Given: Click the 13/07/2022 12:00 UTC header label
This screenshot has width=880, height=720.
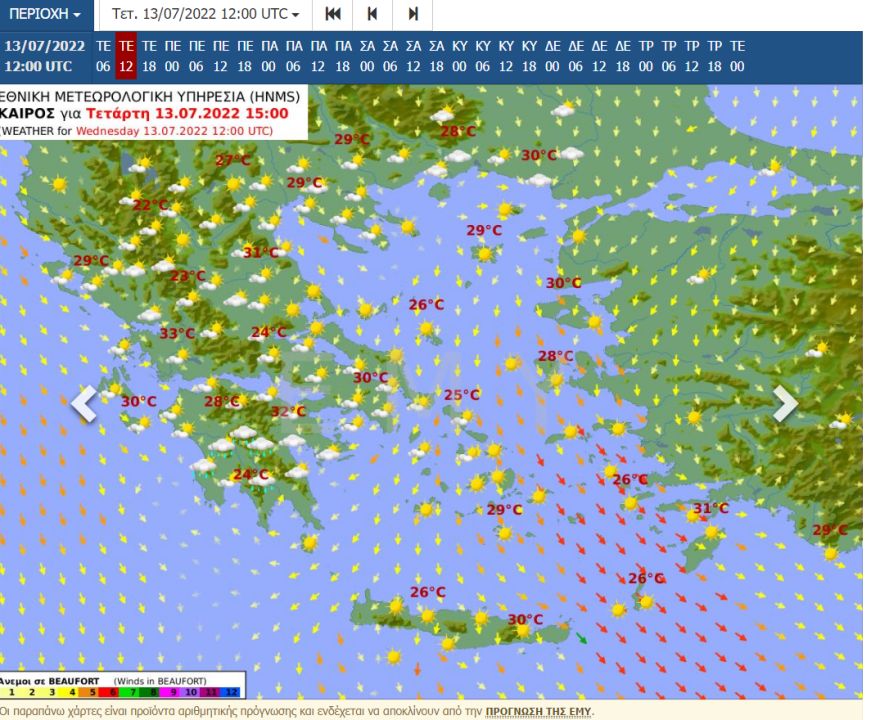Looking at the screenshot, I should (44, 56).
